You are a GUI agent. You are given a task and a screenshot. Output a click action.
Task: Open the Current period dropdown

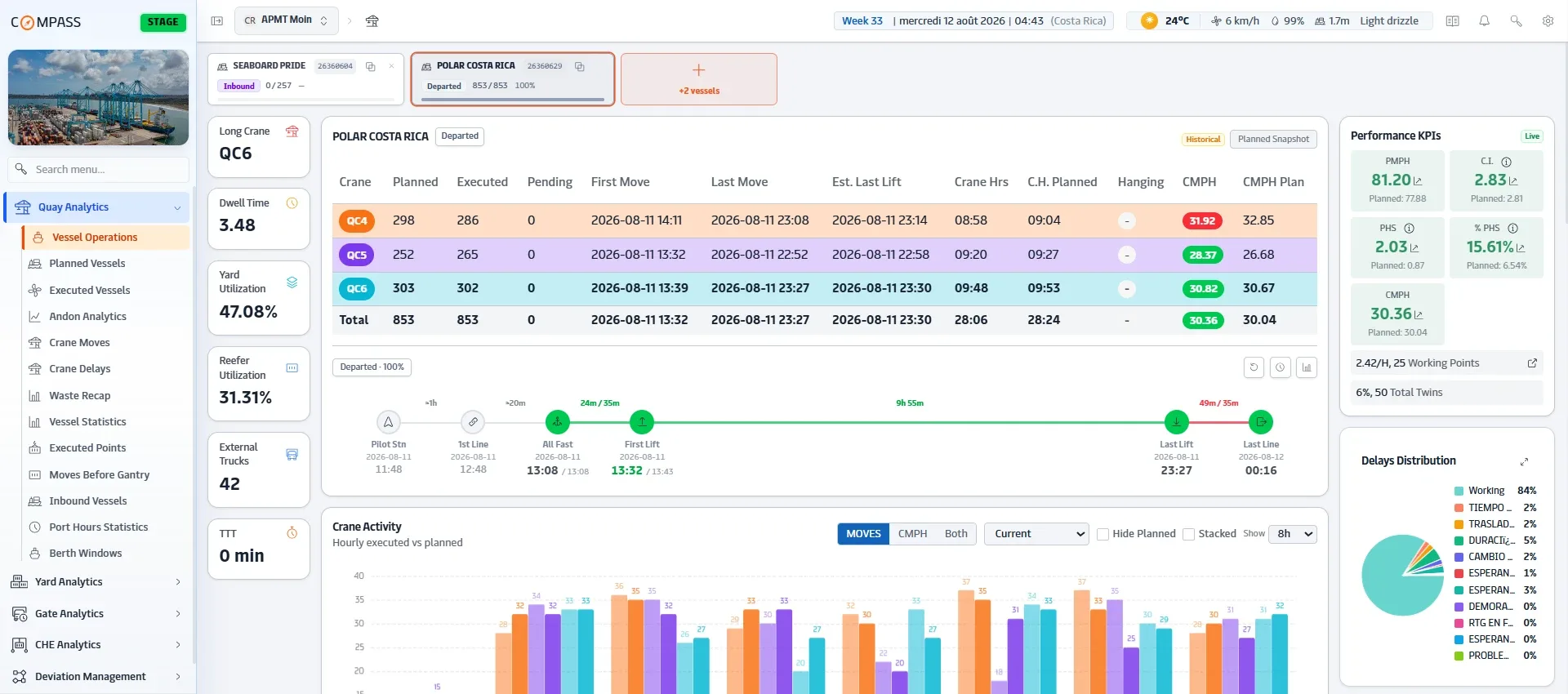point(1036,534)
